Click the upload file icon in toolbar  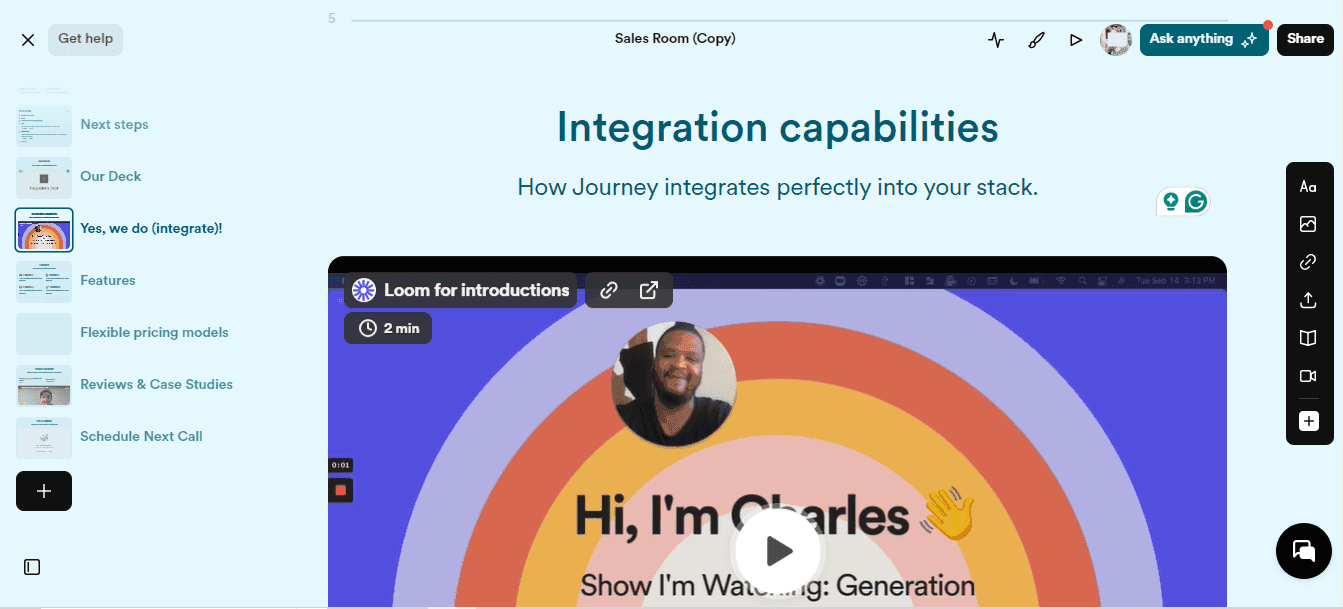pos(1307,300)
